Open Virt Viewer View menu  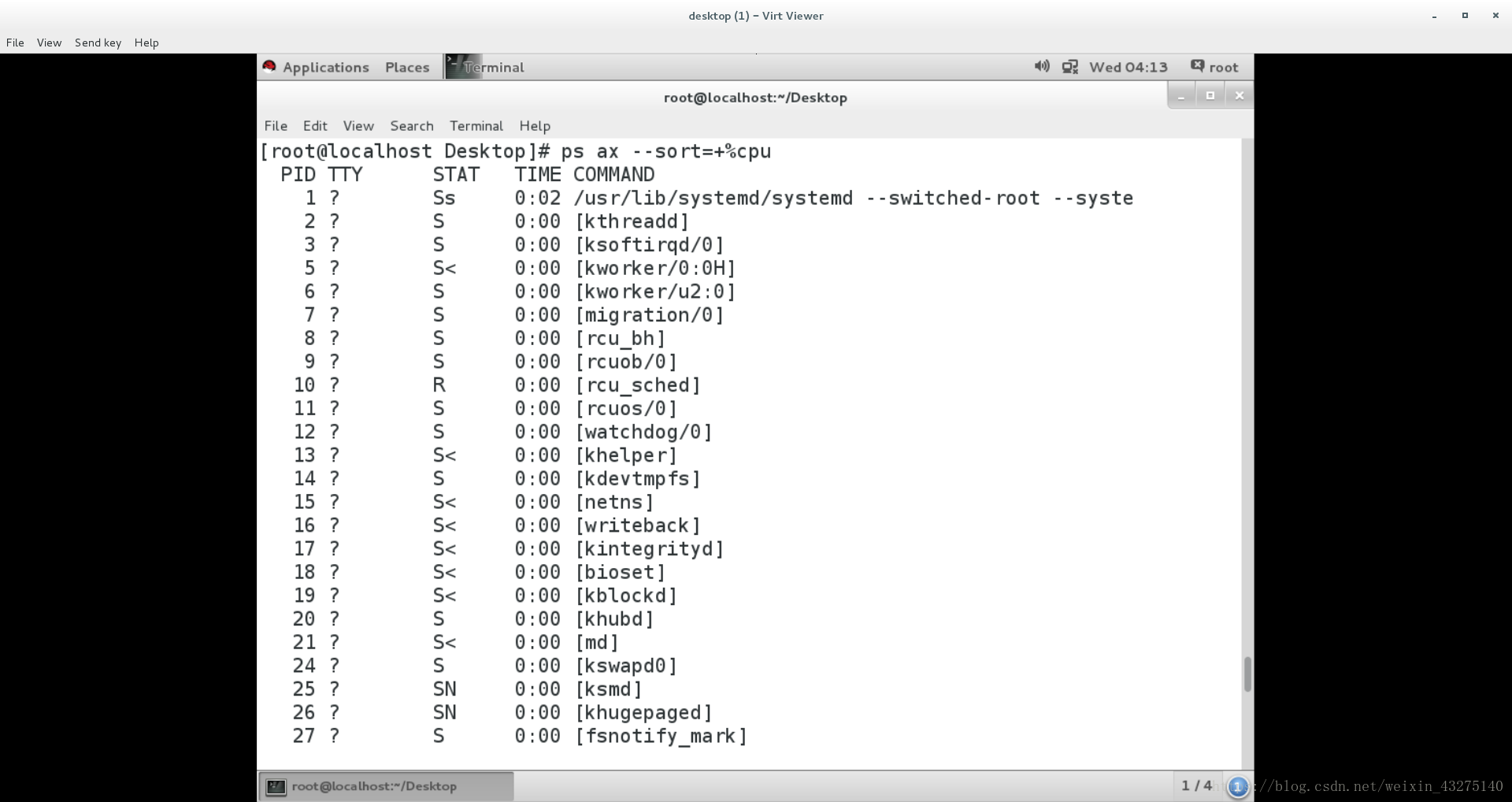point(49,43)
